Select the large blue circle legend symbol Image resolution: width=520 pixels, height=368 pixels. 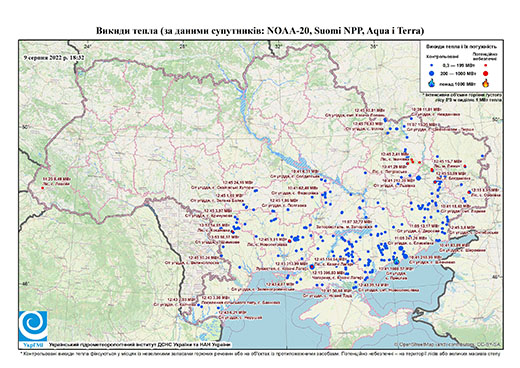(x=432, y=73)
